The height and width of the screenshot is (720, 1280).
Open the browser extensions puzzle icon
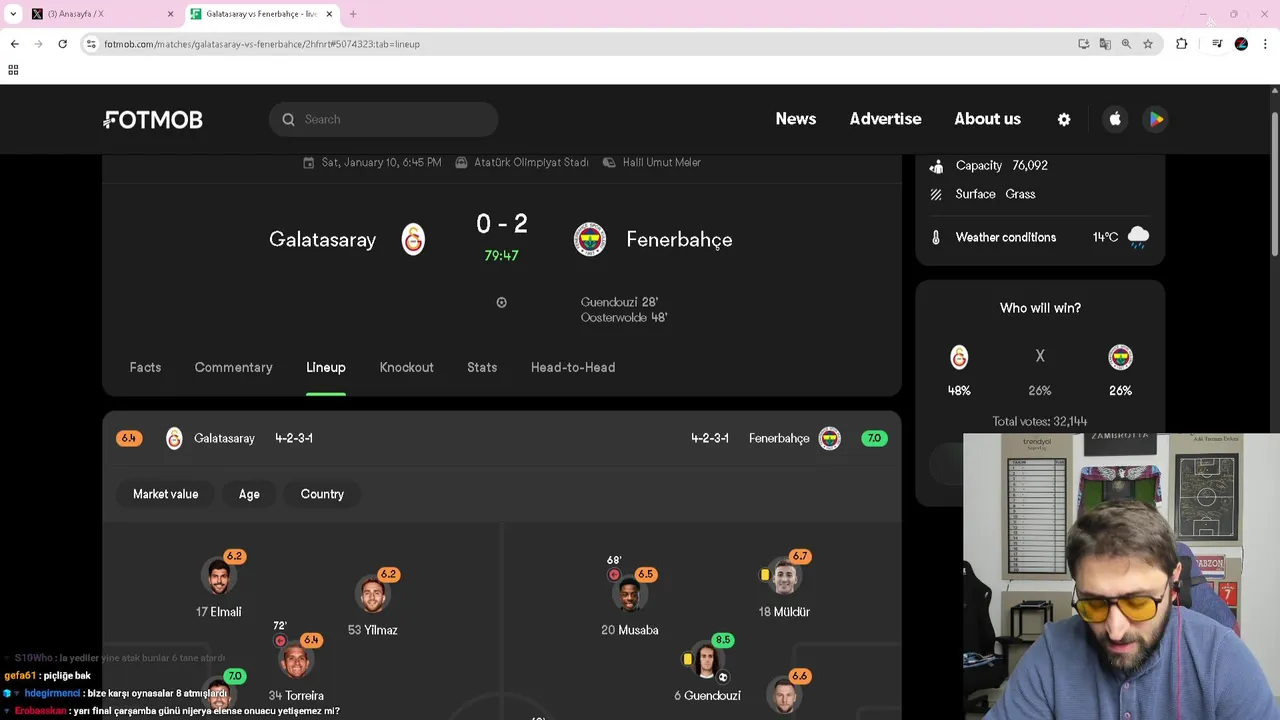1182,44
